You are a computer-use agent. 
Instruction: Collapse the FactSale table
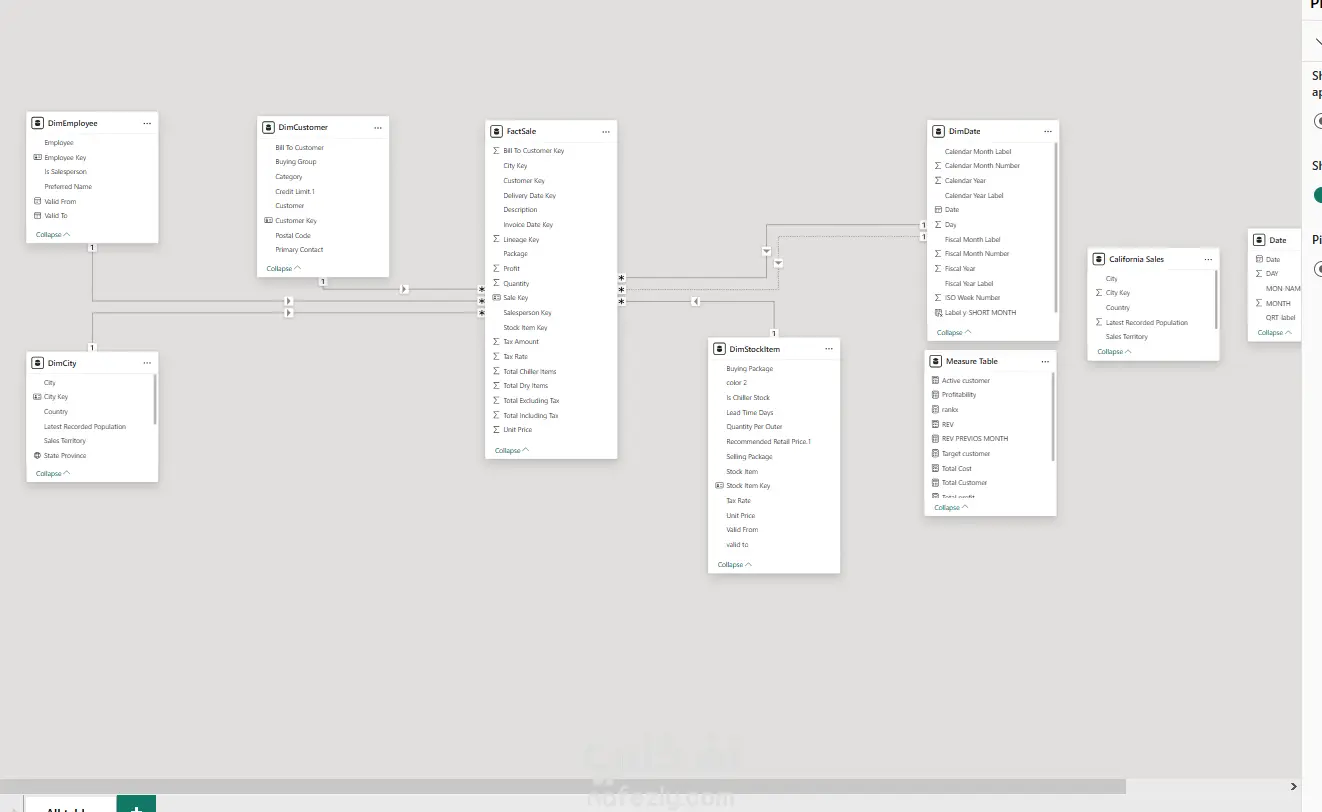pyautogui.click(x=512, y=450)
